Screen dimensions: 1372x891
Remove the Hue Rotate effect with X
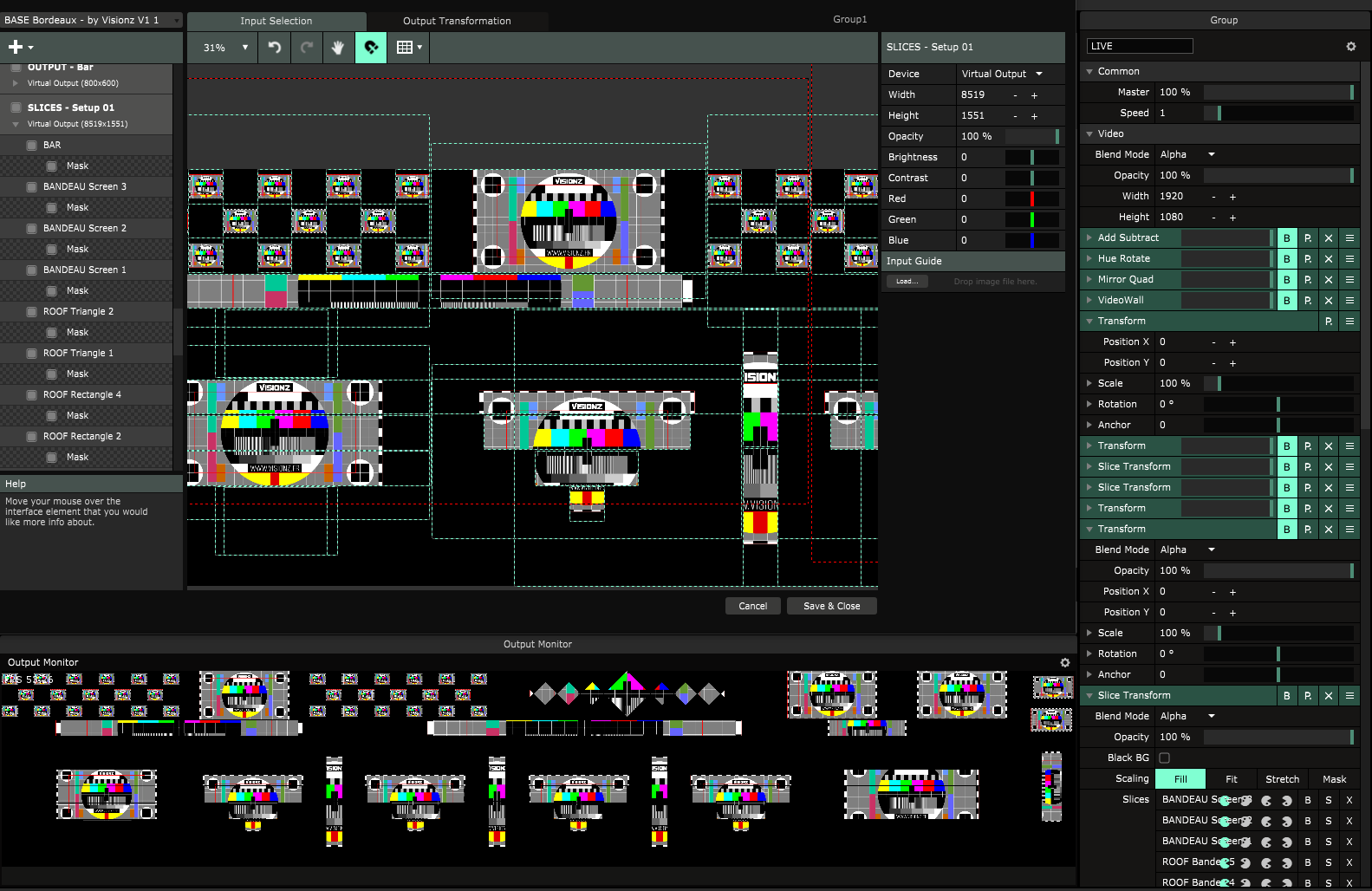[x=1329, y=259]
